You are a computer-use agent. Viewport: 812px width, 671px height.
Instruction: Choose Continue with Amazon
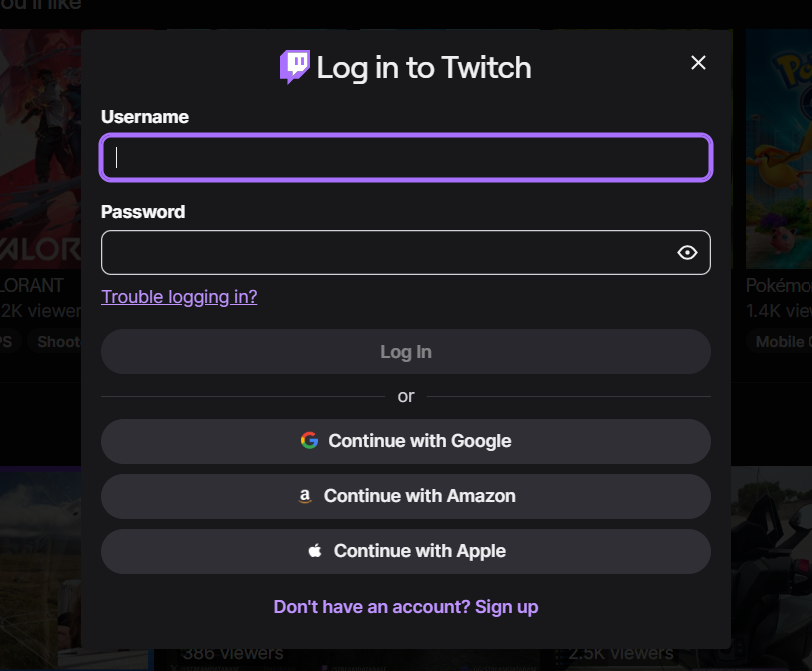[406, 496]
